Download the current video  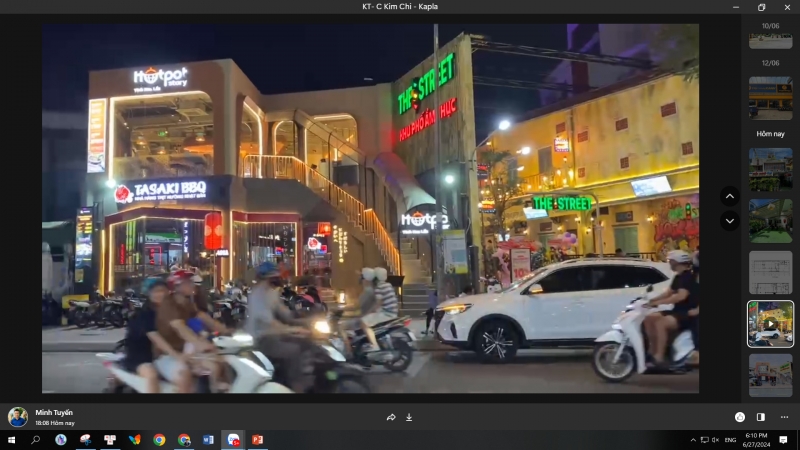tap(409, 417)
